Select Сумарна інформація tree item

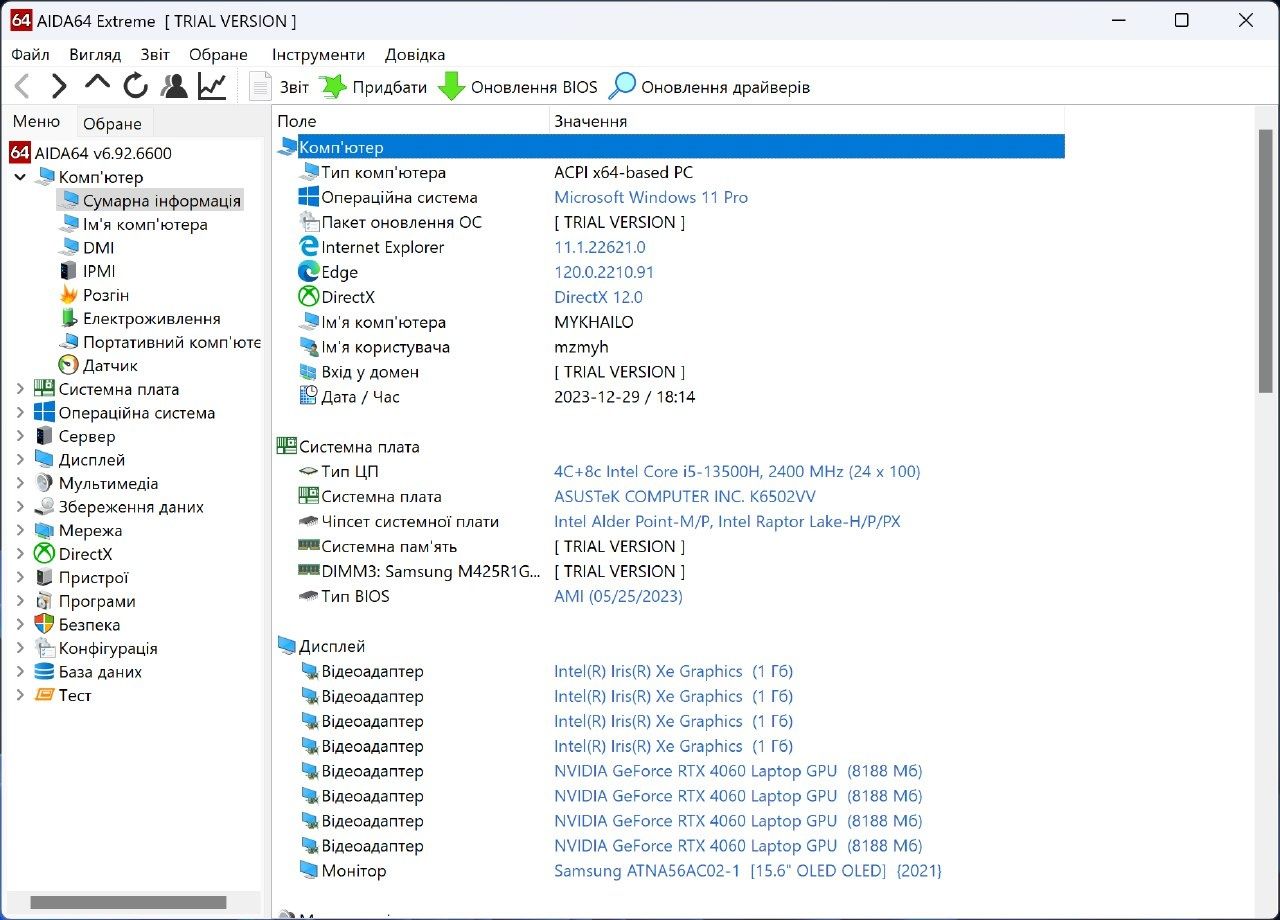click(149, 201)
